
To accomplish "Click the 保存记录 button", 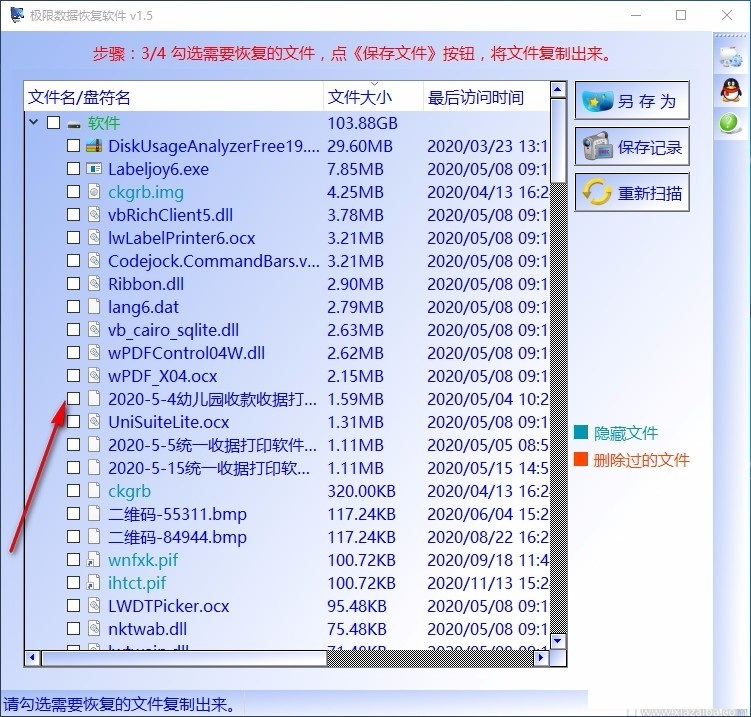I will [x=632, y=147].
